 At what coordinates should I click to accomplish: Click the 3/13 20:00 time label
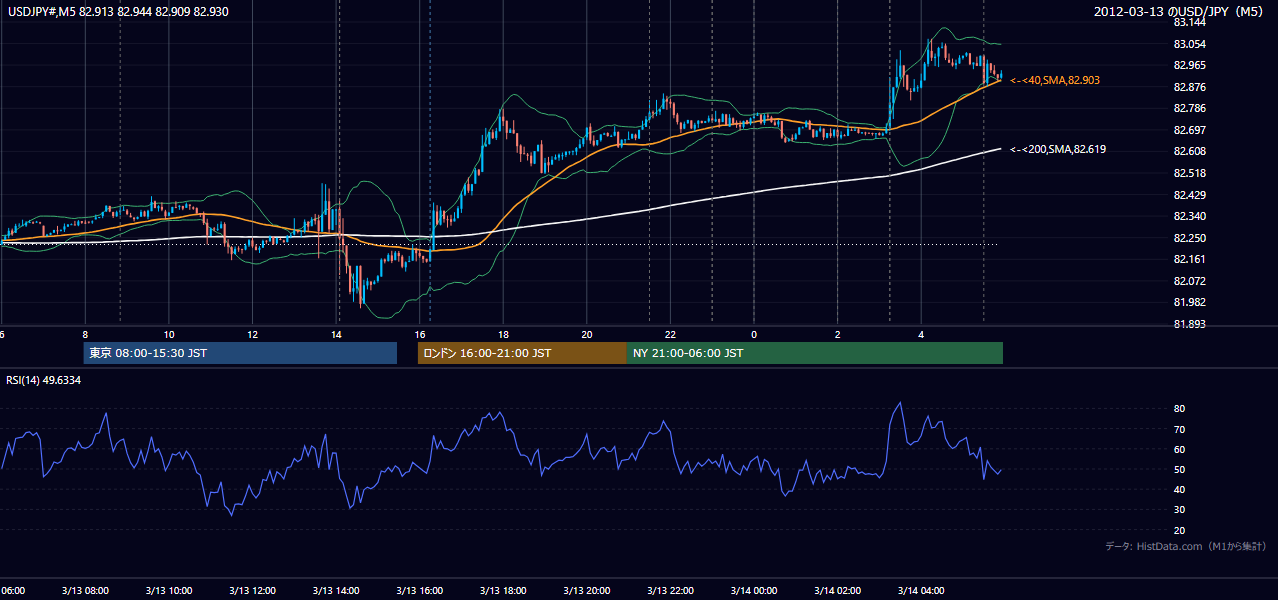(587, 591)
